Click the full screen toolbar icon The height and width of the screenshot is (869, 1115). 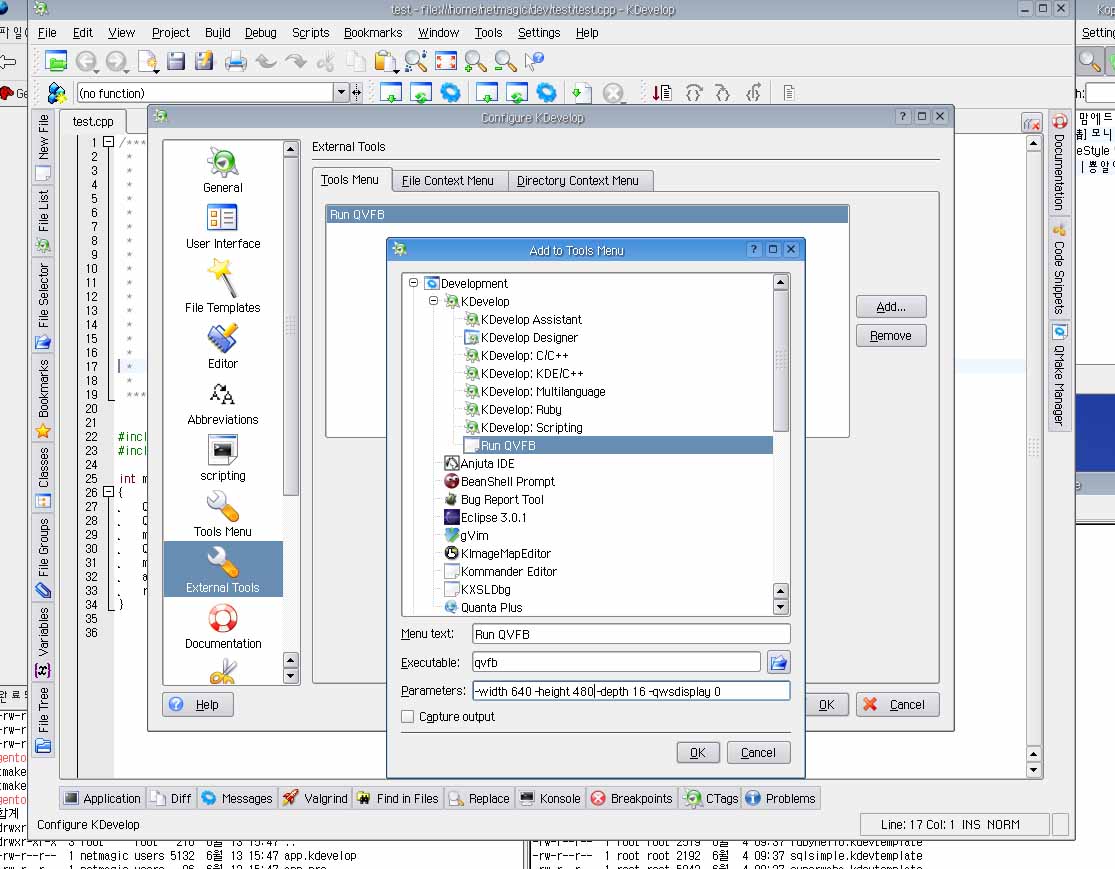click(445, 61)
